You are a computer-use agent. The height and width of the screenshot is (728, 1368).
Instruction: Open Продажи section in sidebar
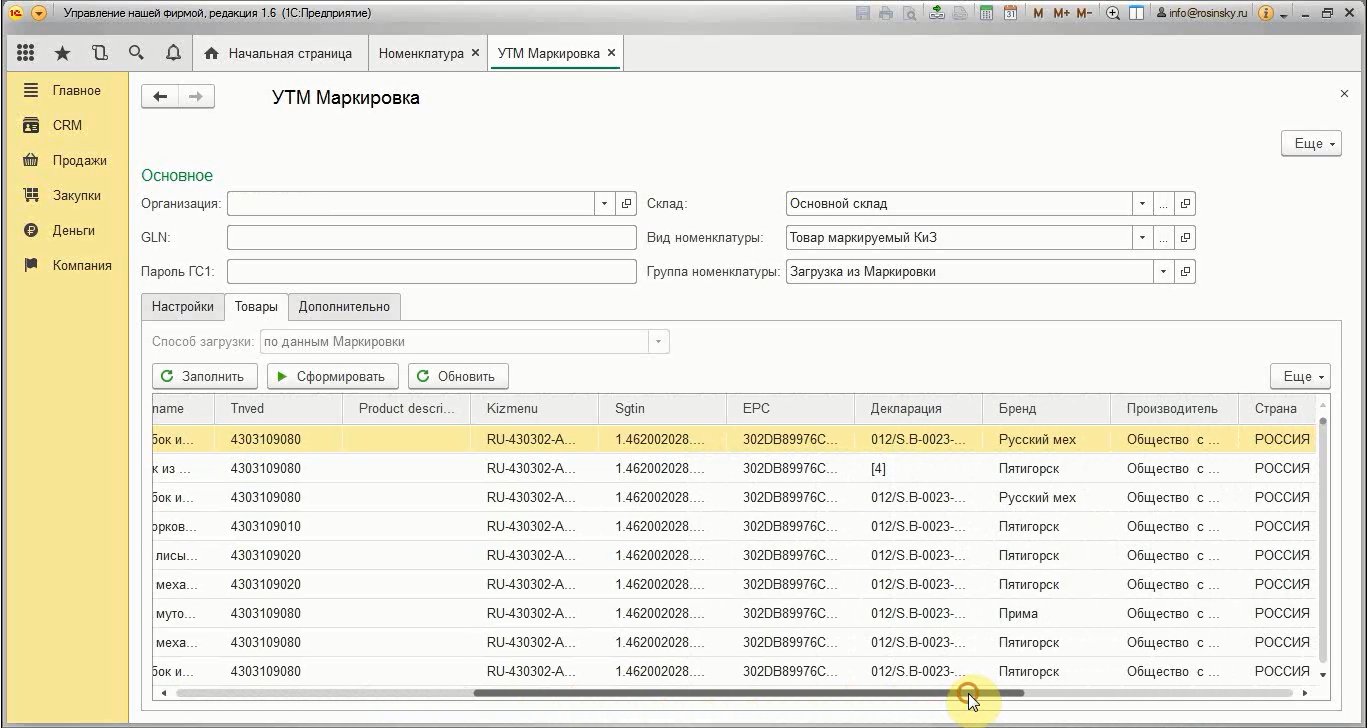pos(66,160)
